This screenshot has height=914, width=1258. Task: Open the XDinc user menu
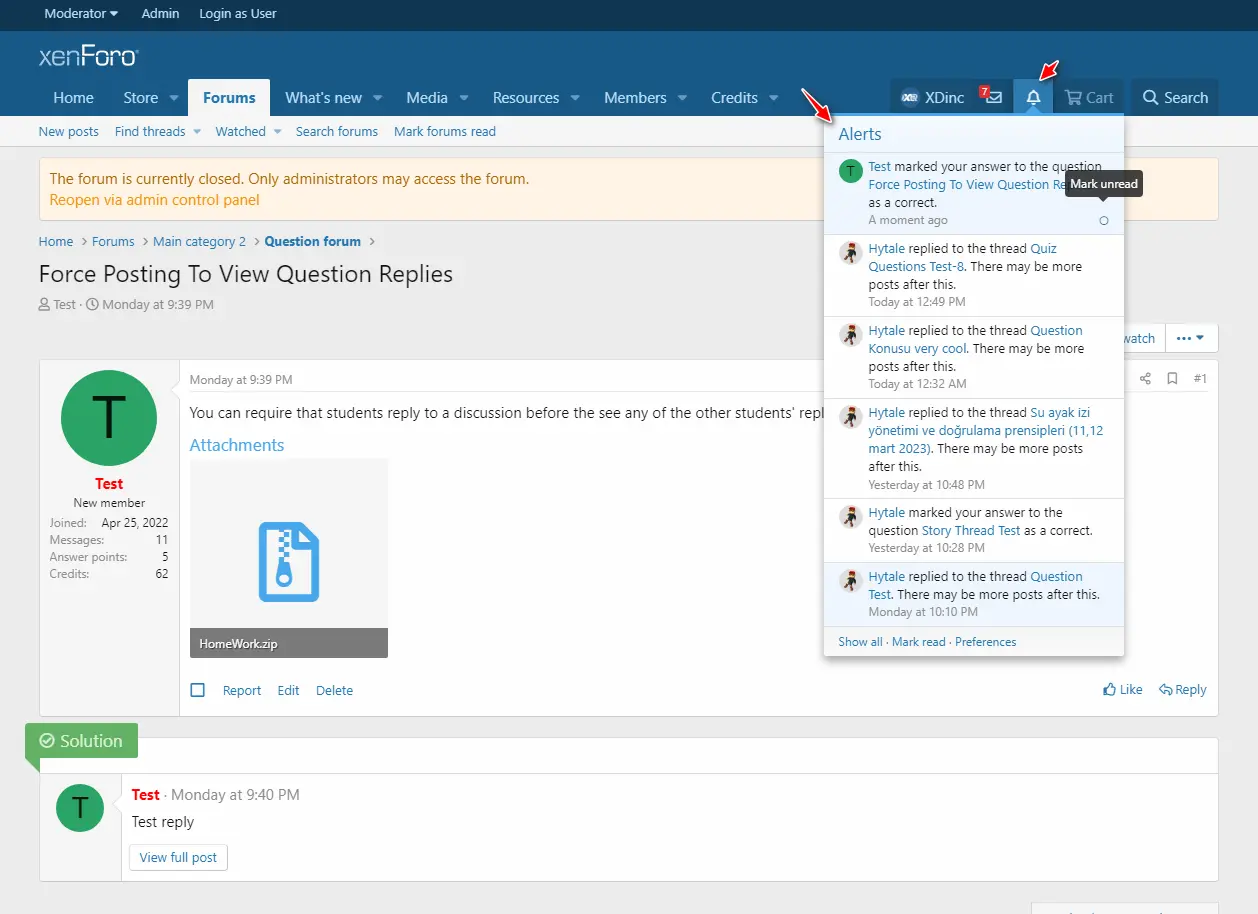[933, 97]
